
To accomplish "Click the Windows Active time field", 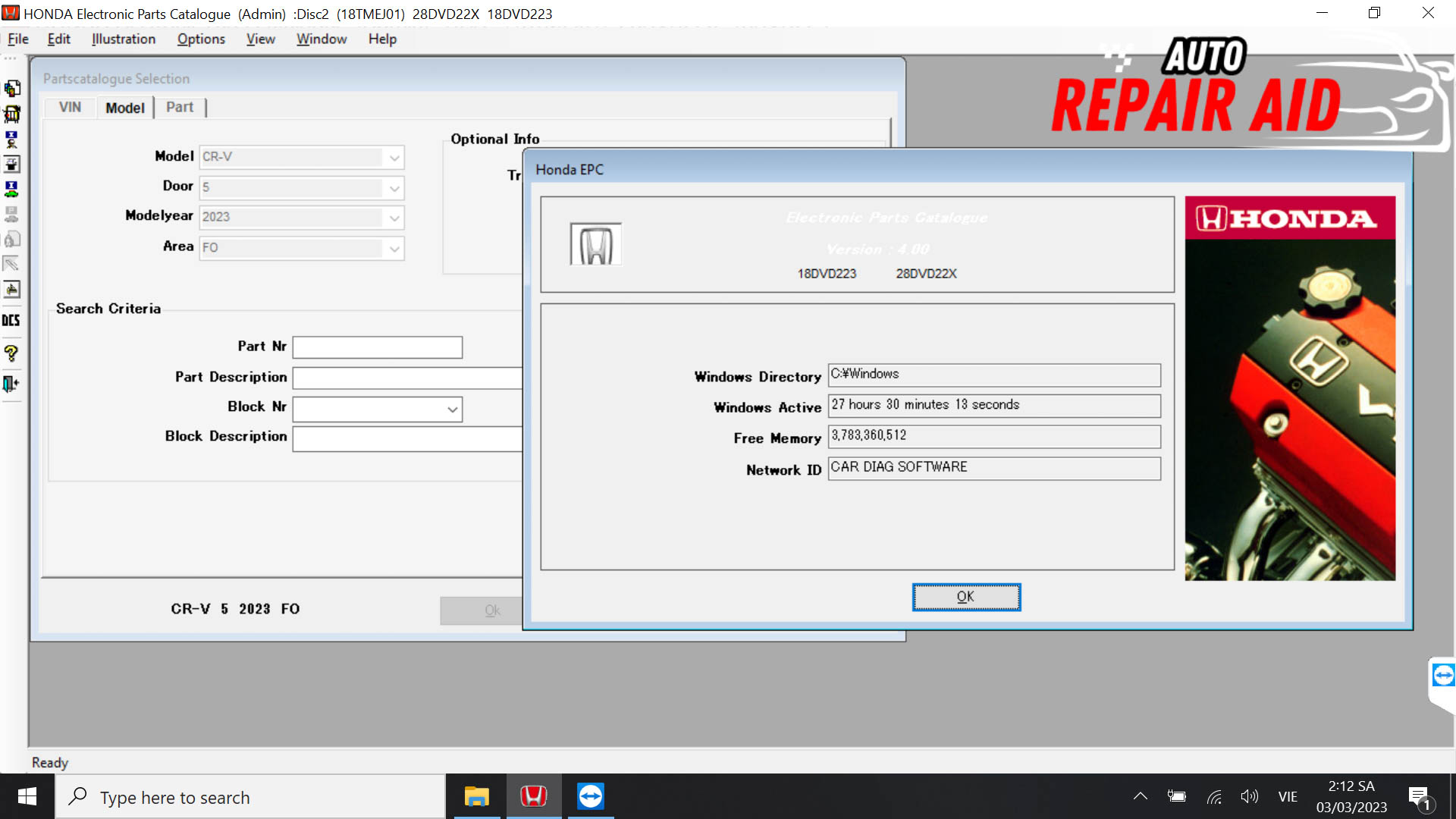I will coord(994,406).
